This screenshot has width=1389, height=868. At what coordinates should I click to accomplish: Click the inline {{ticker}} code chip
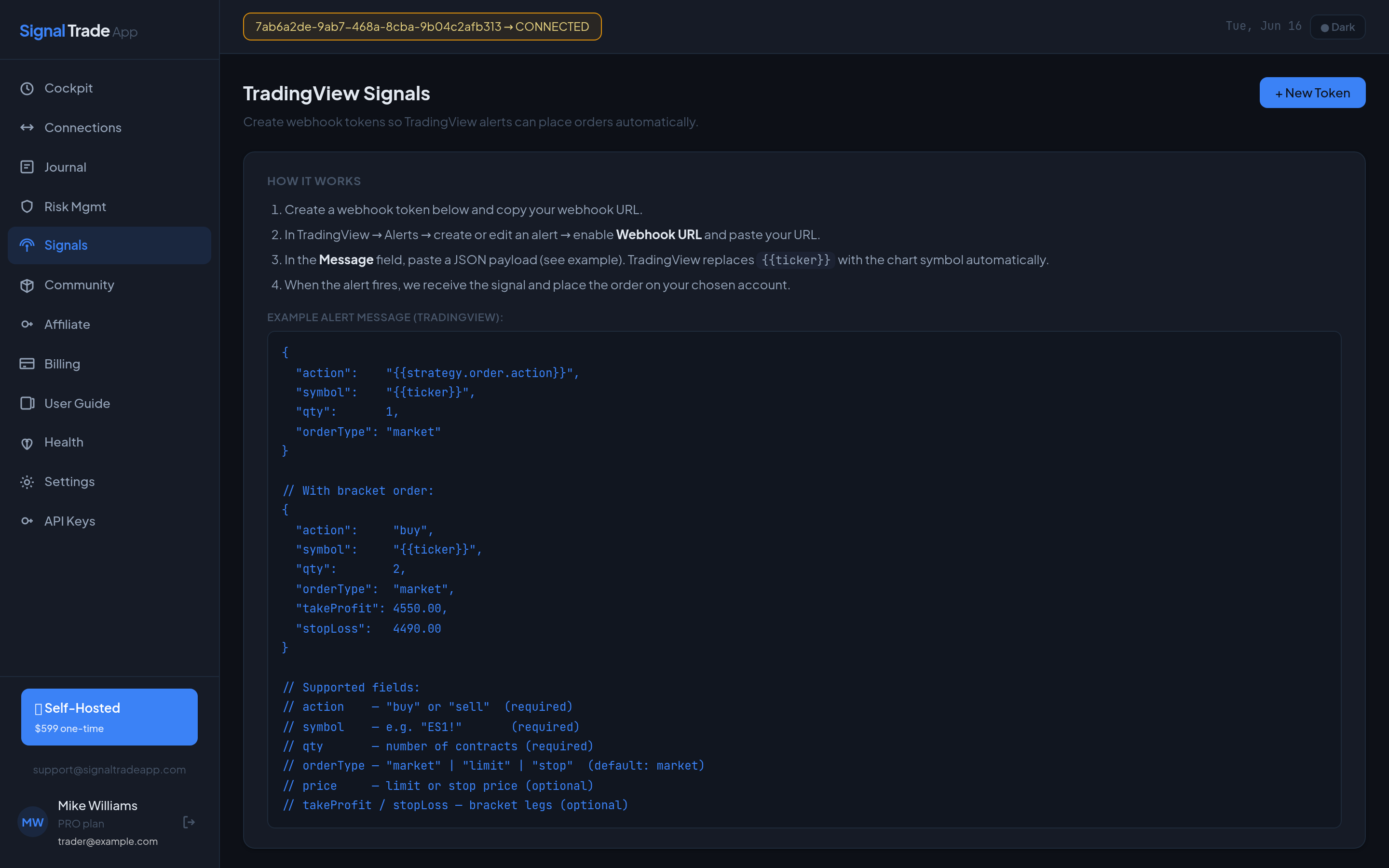(795, 260)
